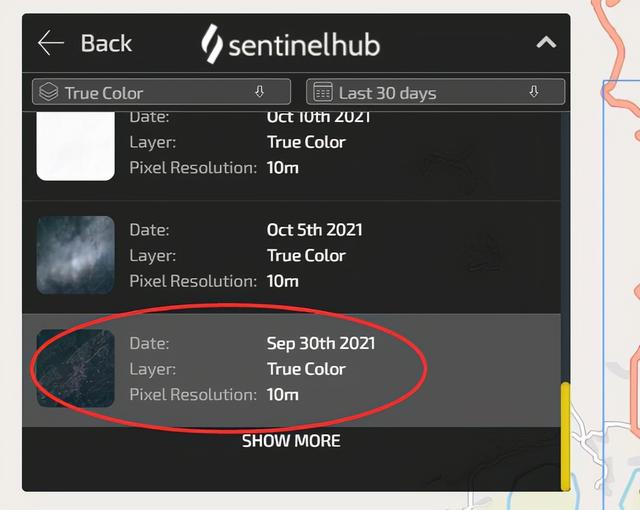Click the map area right of panel
Image resolution: width=640 pixels, height=510 pixels.
tap(605, 255)
